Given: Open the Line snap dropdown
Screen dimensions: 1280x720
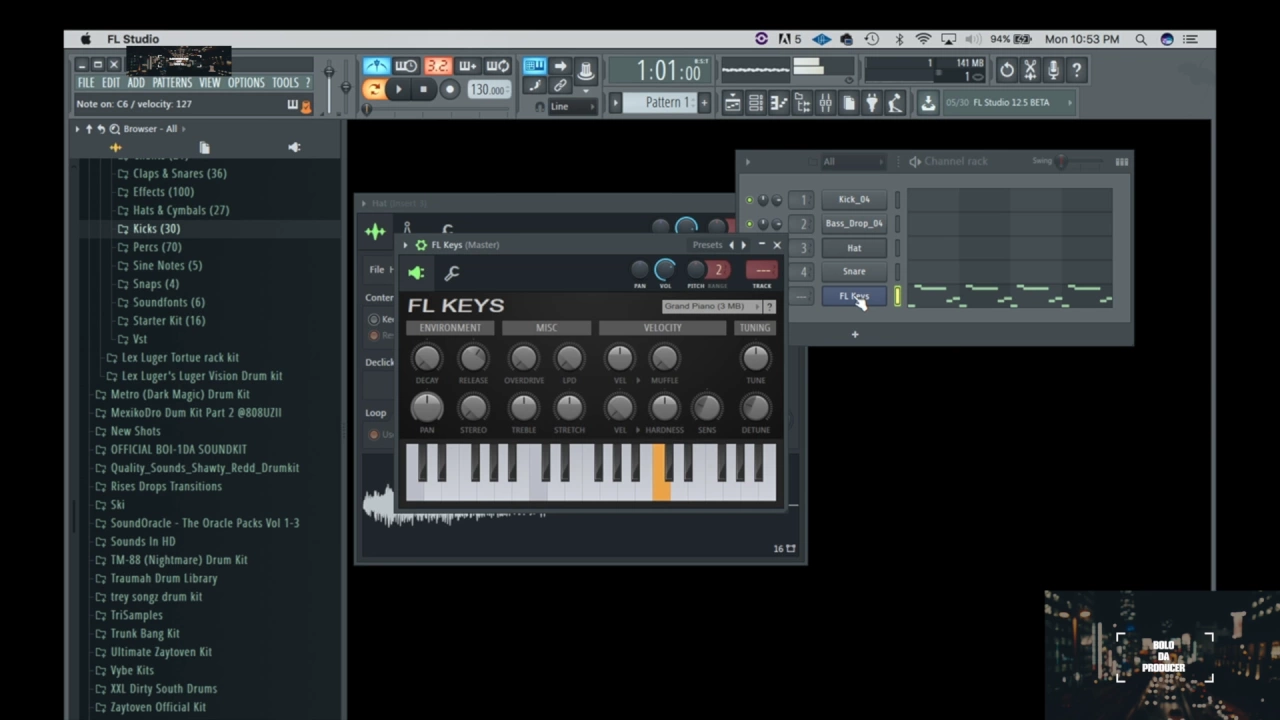Looking at the screenshot, I should tap(572, 106).
